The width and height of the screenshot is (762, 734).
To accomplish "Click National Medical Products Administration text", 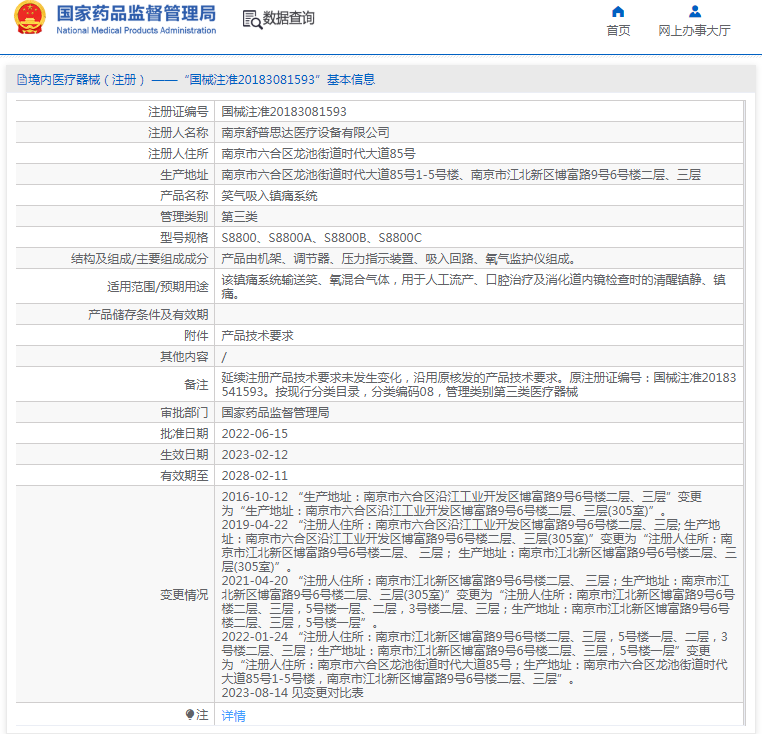I will tap(136, 30).
